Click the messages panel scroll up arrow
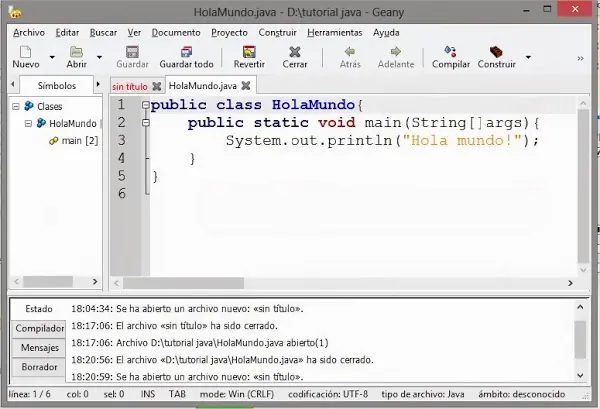Screen dimensions: 600x409 580,307
